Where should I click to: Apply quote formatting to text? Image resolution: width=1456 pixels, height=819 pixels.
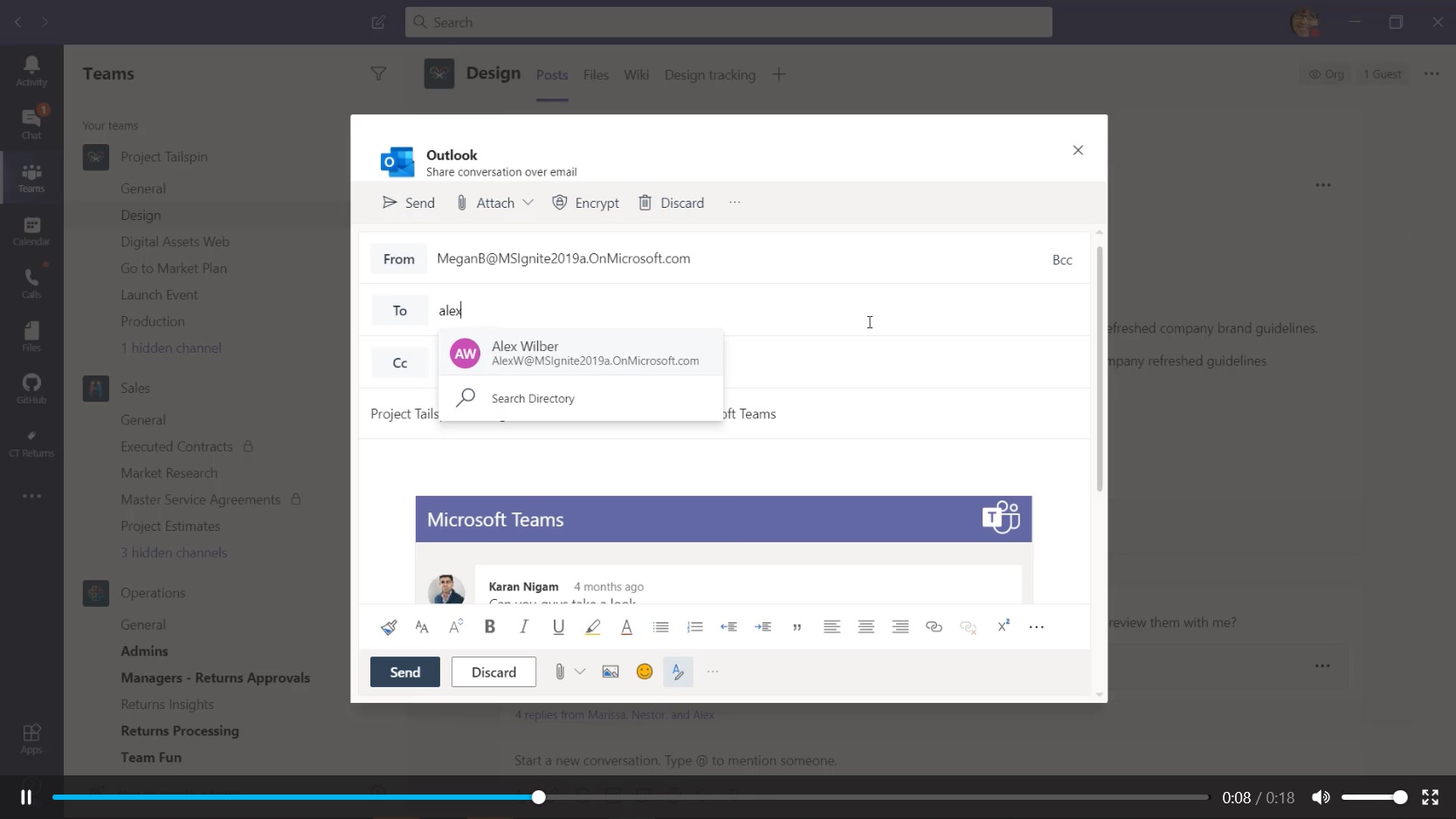[x=797, y=627]
